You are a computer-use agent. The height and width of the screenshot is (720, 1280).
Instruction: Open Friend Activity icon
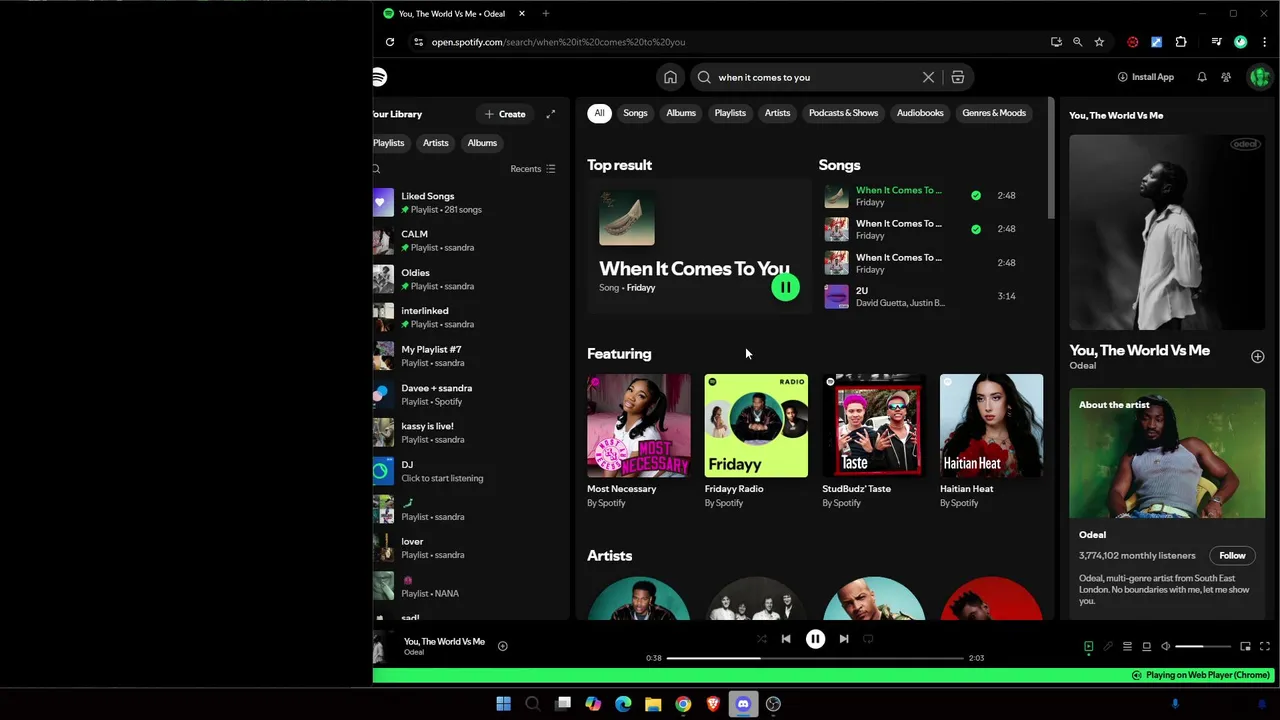tap(1226, 77)
